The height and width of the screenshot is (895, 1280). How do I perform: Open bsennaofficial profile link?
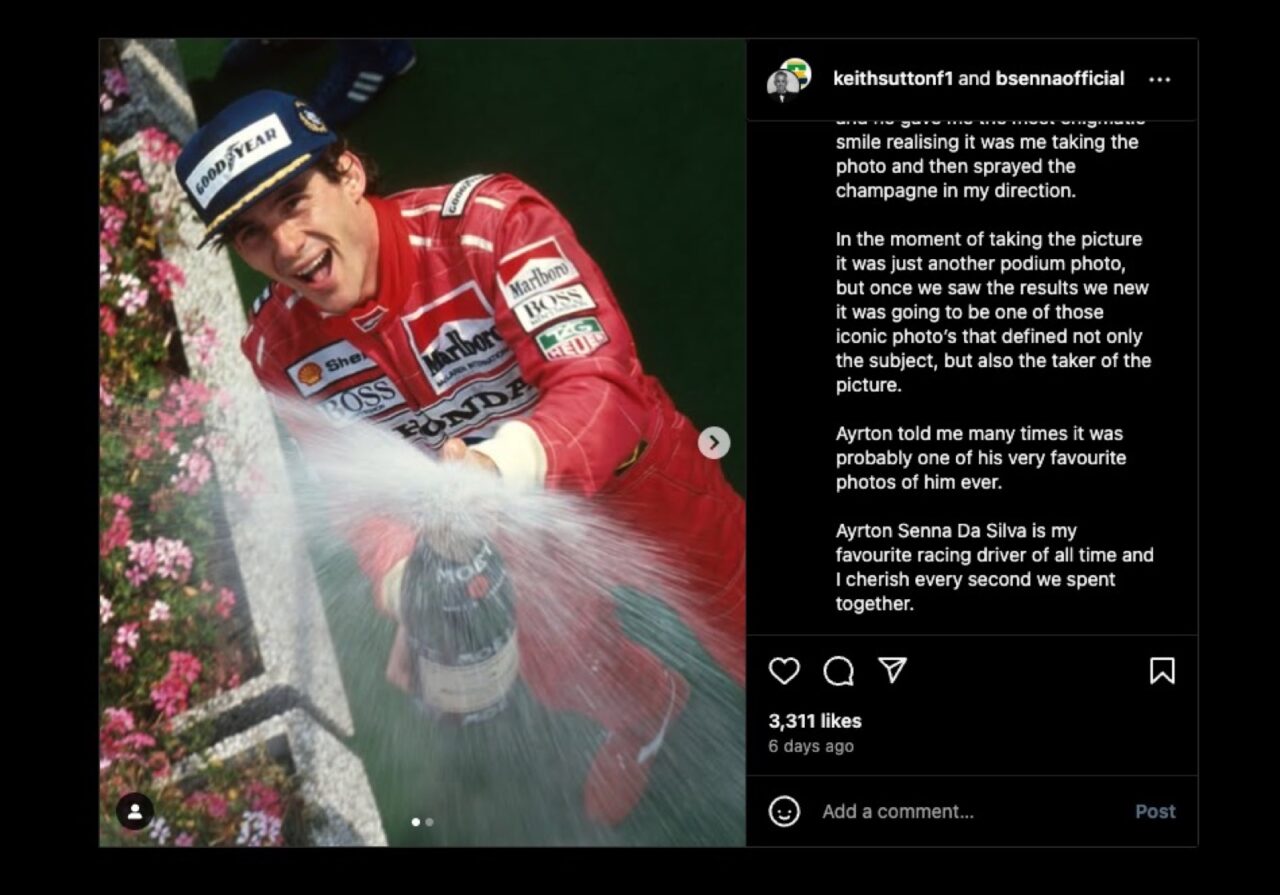(x=1060, y=79)
